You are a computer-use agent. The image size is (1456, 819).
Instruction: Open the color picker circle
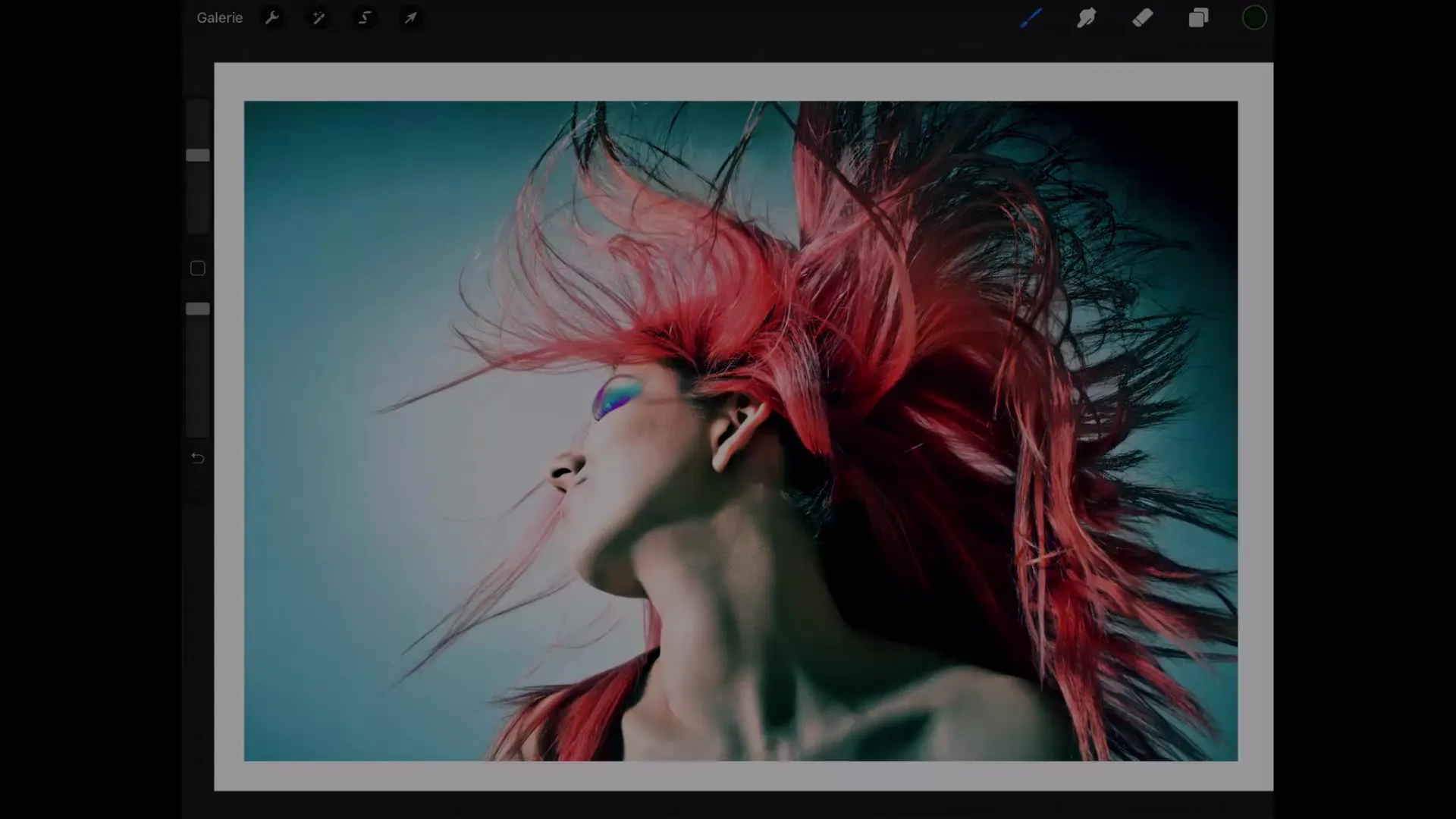click(1254, 17)
